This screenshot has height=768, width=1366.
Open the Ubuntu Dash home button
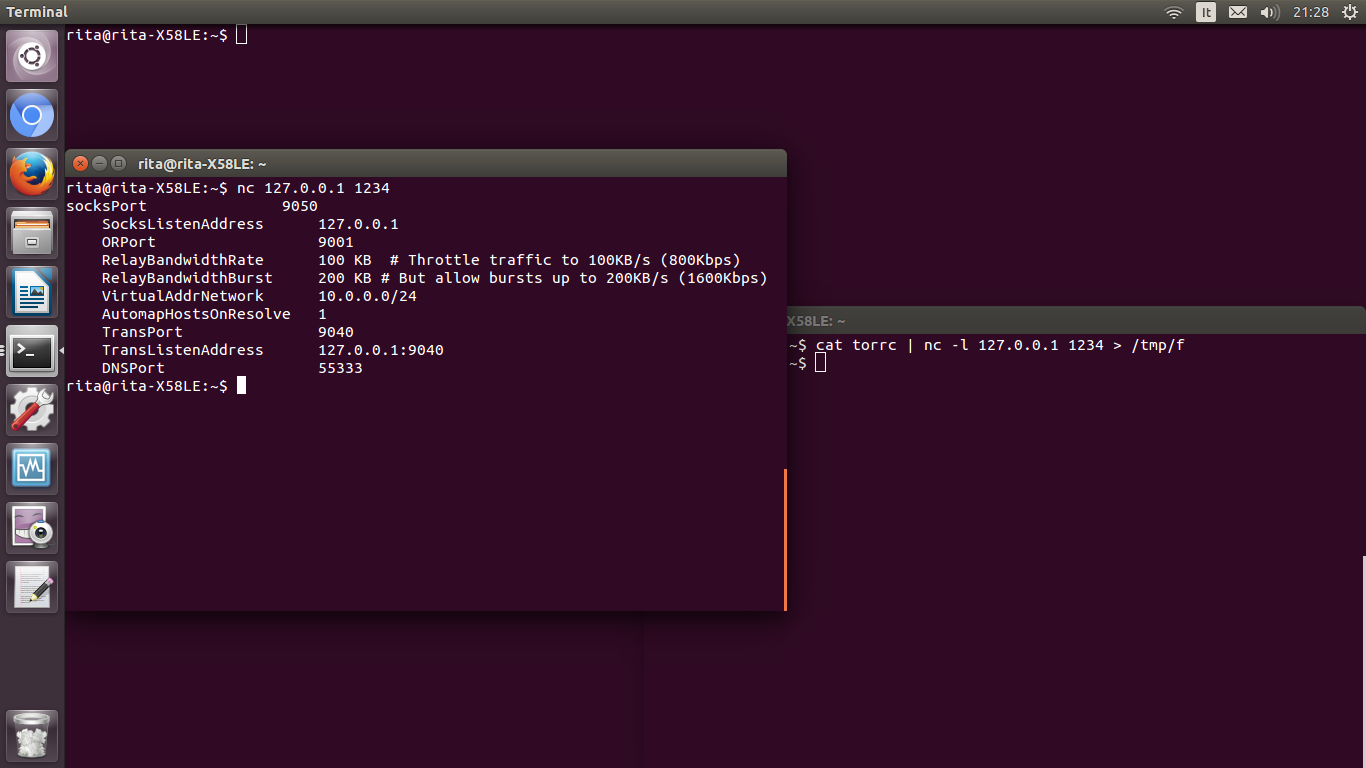[x=31, y=55]
